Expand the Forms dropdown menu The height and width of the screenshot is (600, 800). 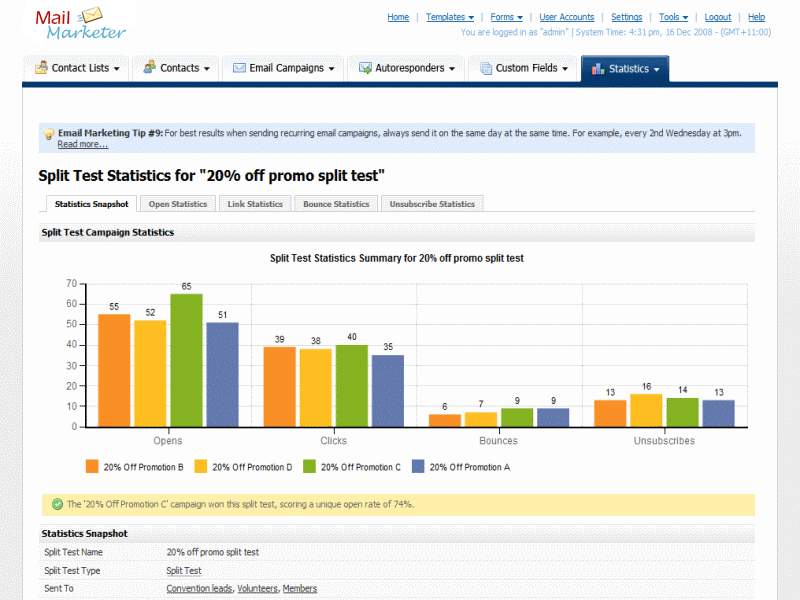pos(506,17)
